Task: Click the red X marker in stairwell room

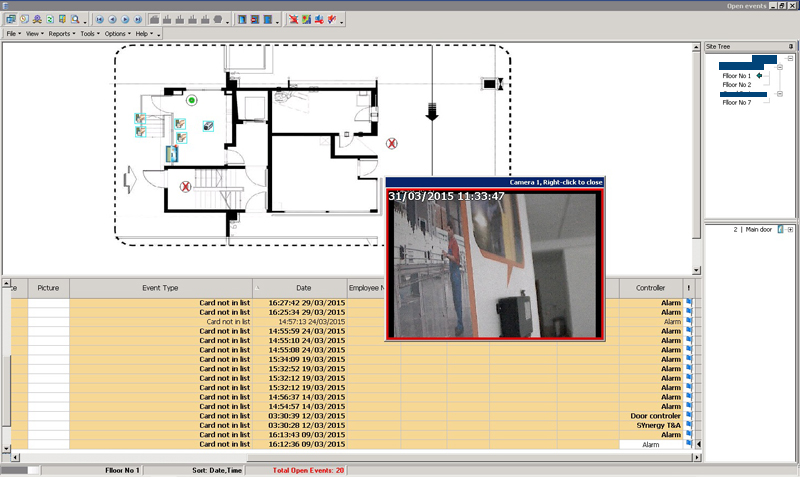Action: click(185, 187)
